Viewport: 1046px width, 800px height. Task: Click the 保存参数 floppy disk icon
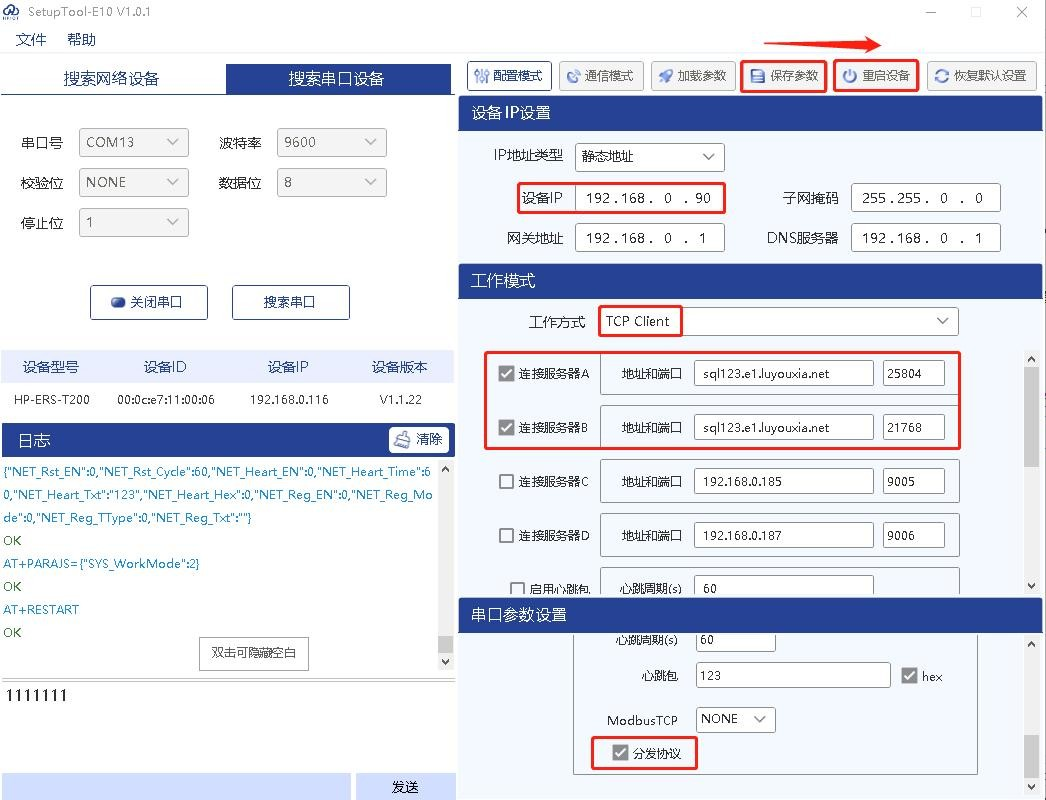[x=758, y=76]
